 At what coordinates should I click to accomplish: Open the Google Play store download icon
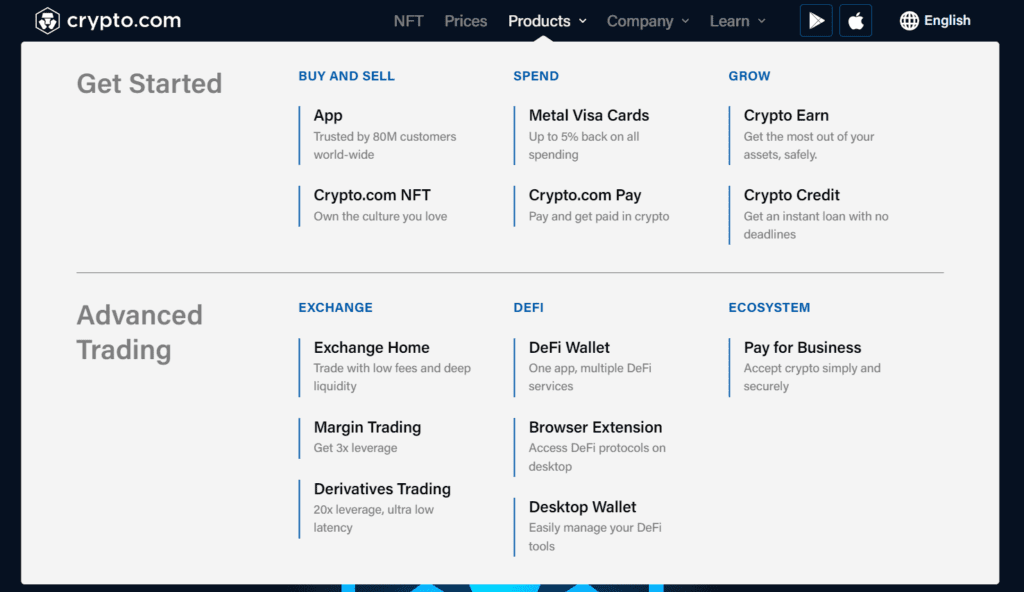click(x=816, y=21)
